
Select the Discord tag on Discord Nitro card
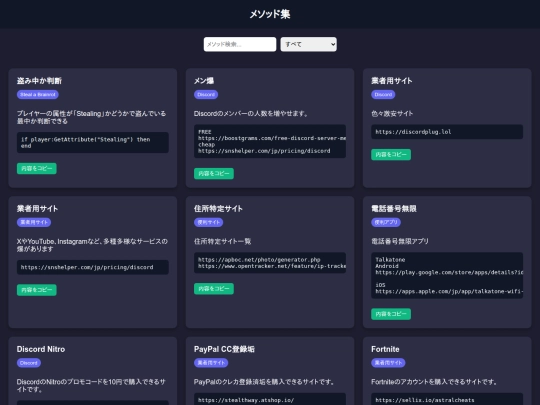coord(29,363)
